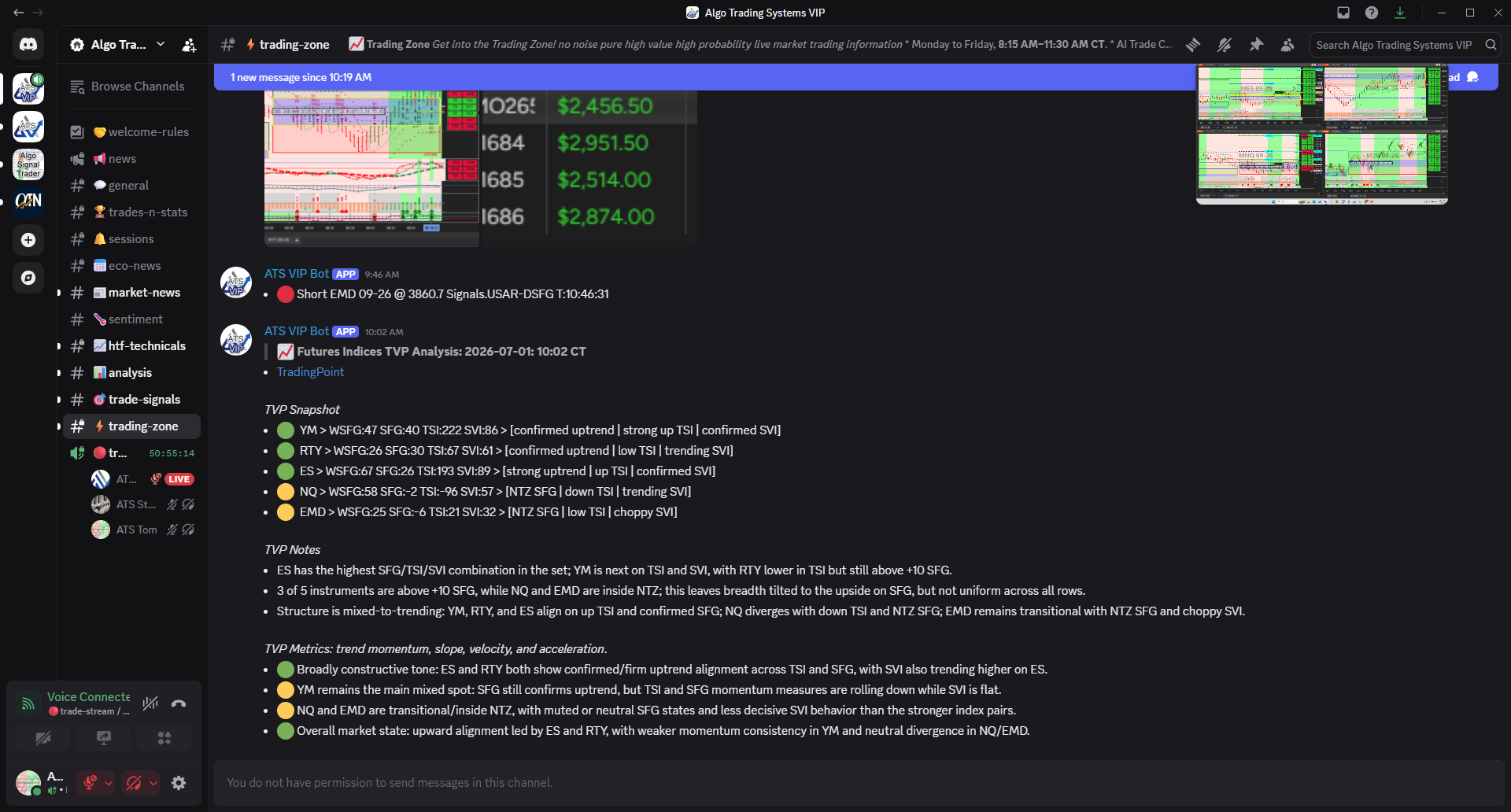Open your user avatar profile panel
The width and height of the screenshot is (1511, 812).
[28, 783]
